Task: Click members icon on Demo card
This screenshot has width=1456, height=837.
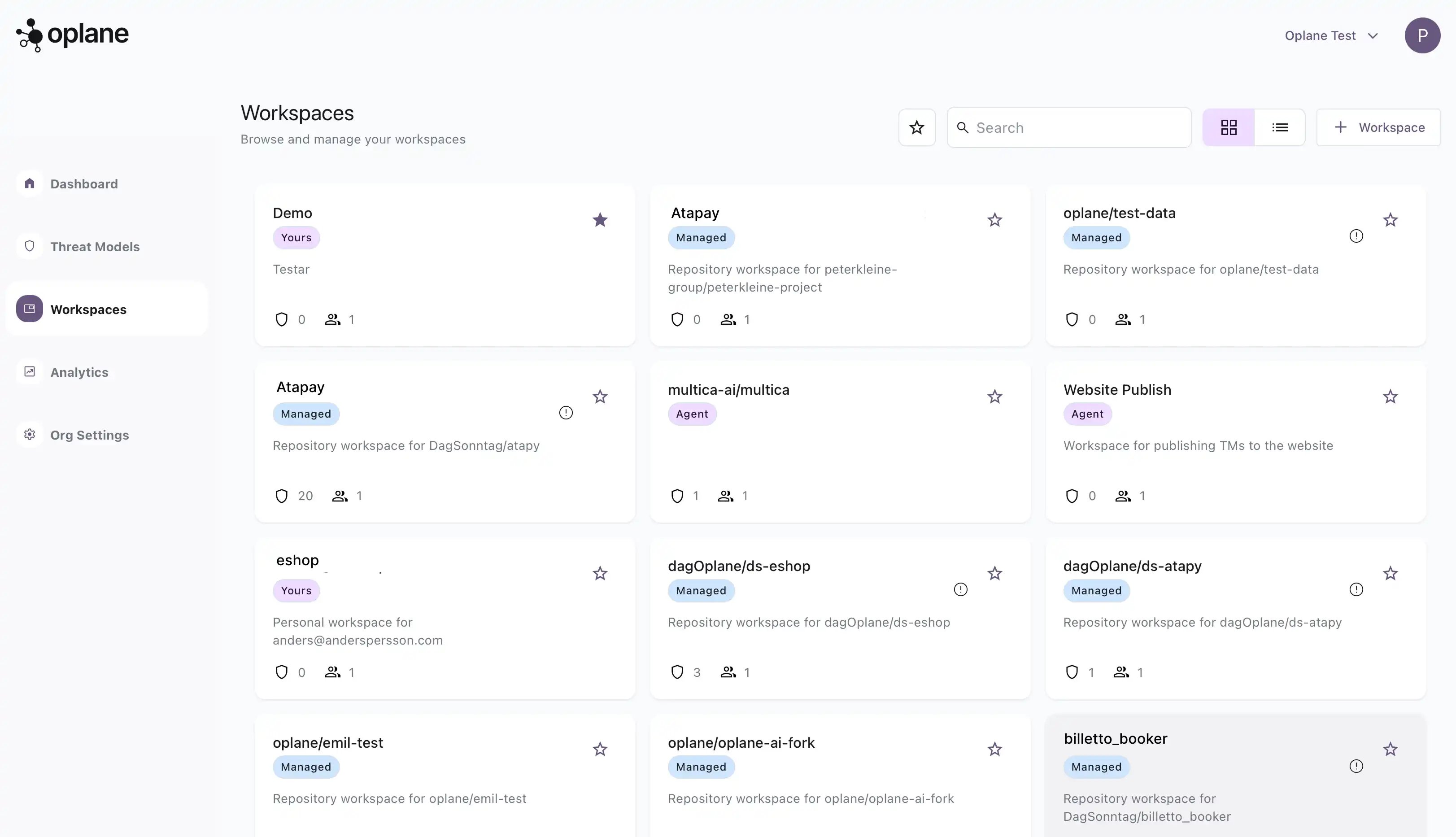Action: [x=333, y=320]
